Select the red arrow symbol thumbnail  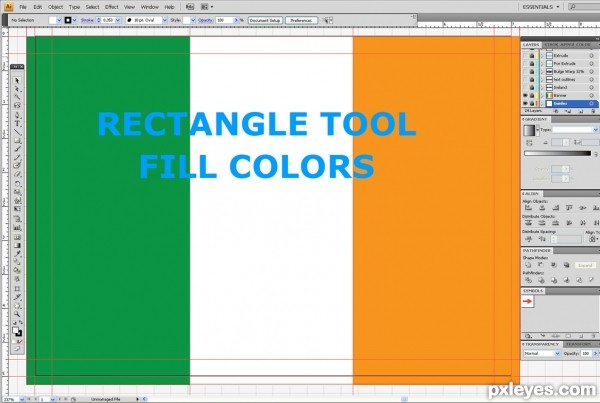tap(528, 301)
